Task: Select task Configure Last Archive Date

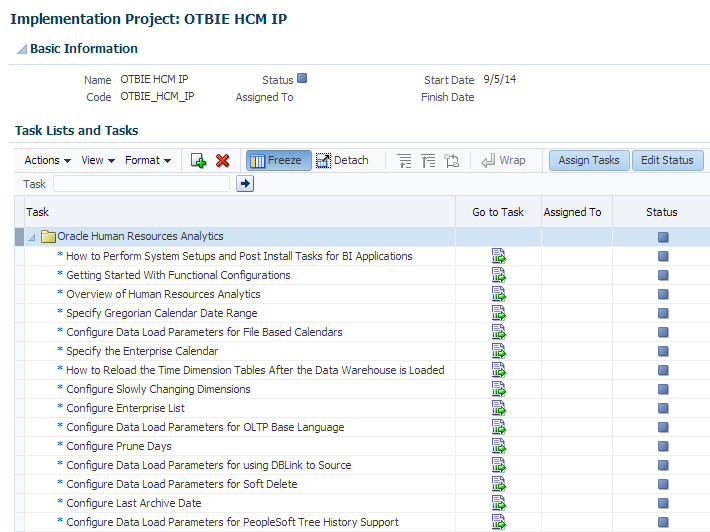Action: pyautogui.click(x=134, y=503)
